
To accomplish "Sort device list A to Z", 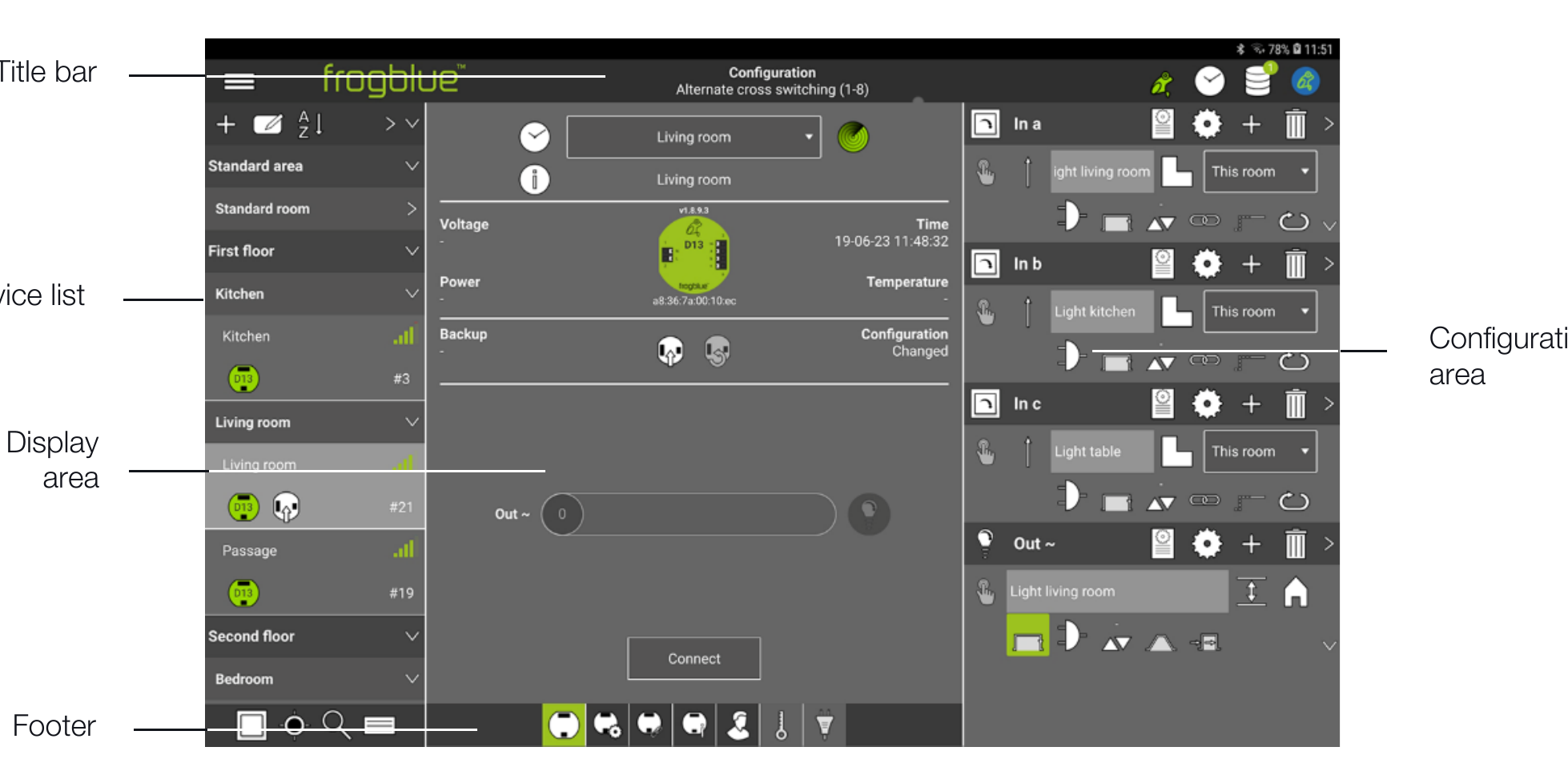I will (x=310, y=124).
